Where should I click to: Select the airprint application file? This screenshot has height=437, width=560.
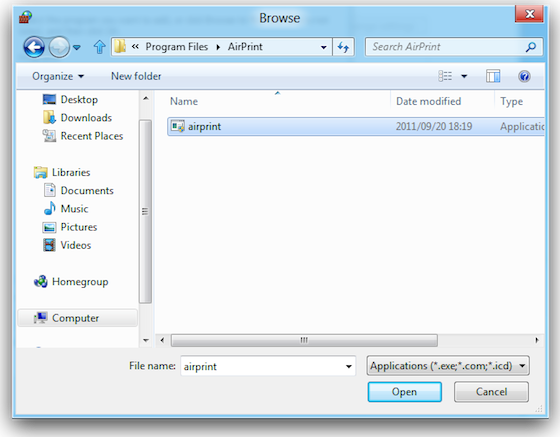click(356, 126)
